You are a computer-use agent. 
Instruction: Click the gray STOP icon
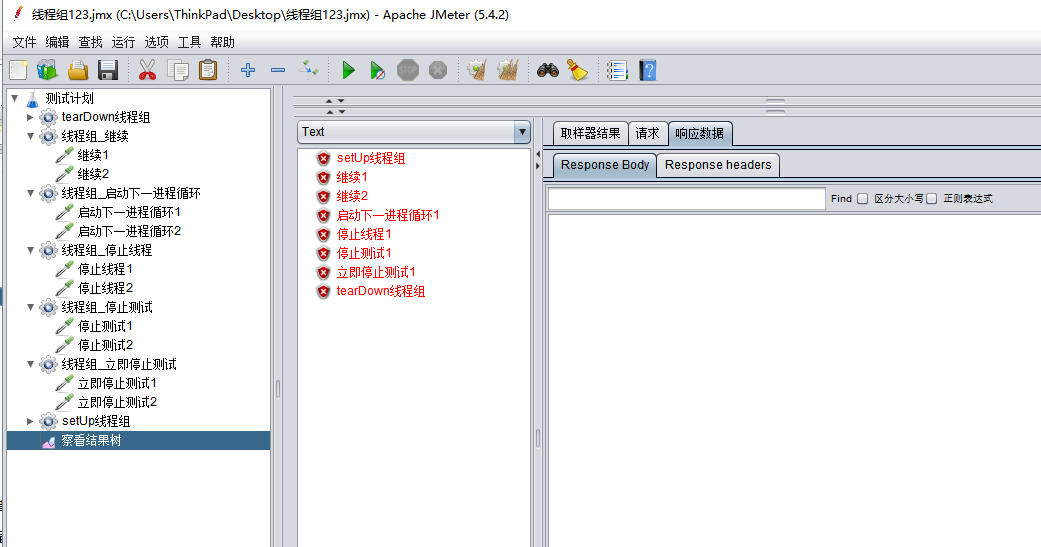(408, 70)
